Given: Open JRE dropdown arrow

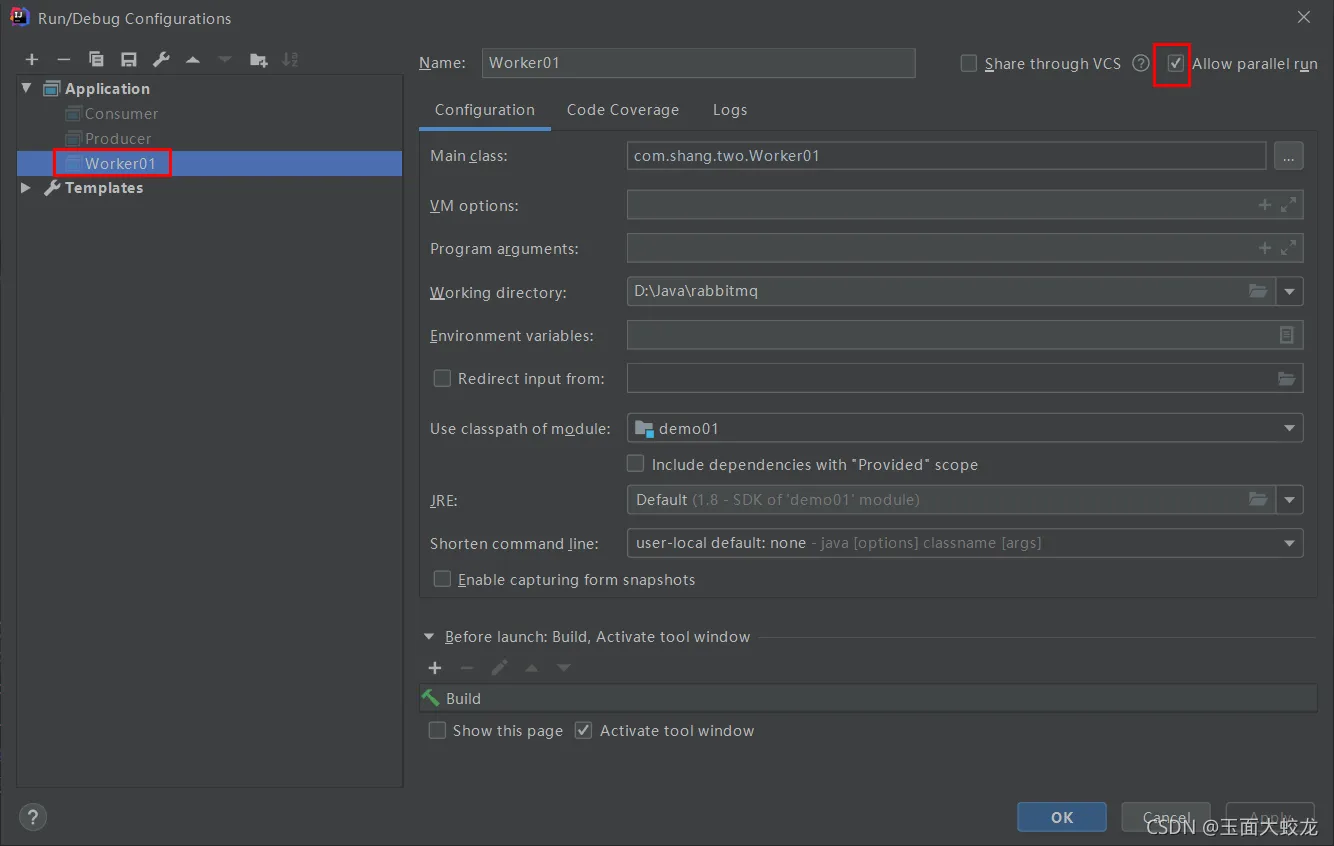Looking at the screenshot, I should (1290, 499).
